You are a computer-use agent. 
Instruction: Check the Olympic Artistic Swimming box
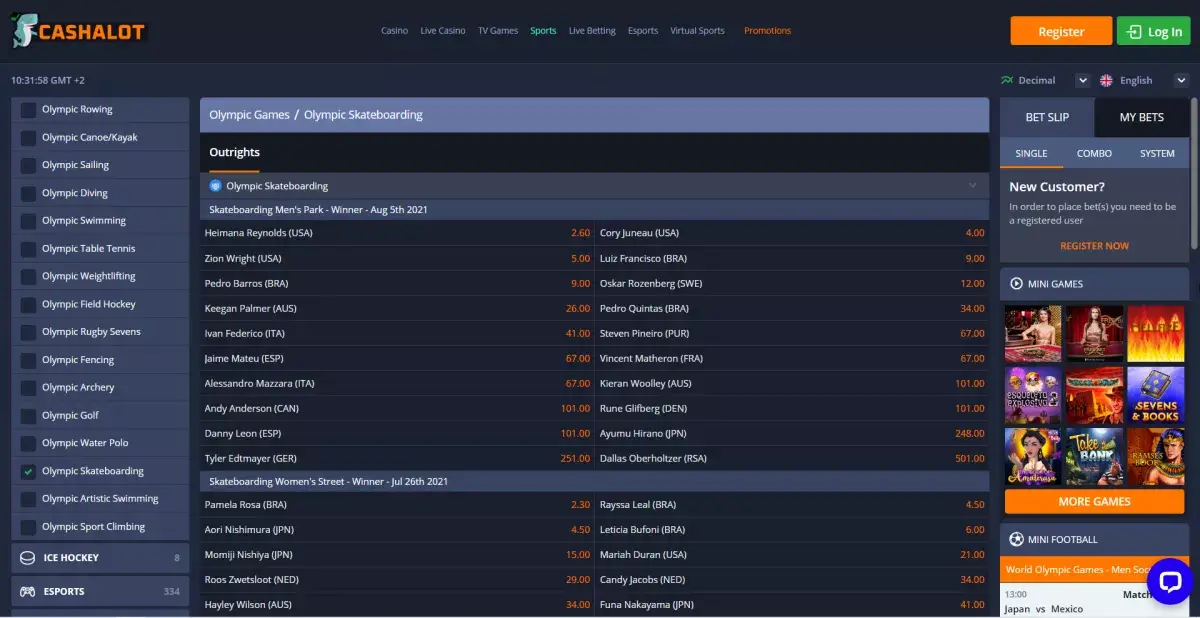(x=28, y=499)
